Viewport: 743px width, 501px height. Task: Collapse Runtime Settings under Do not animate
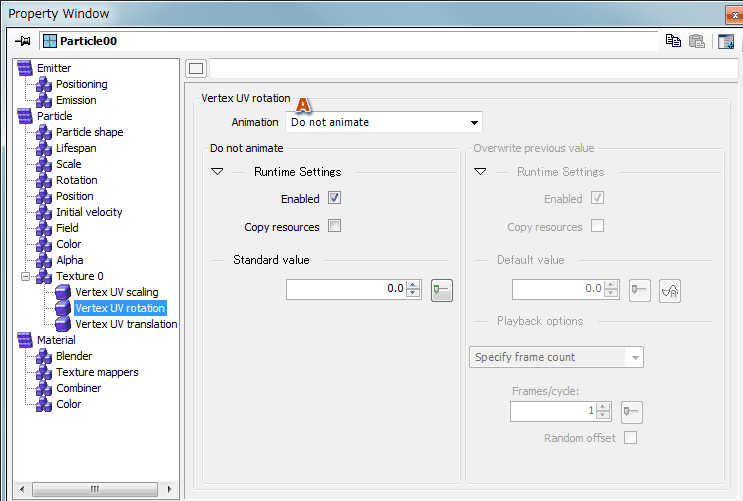click(x=217, y=172)
